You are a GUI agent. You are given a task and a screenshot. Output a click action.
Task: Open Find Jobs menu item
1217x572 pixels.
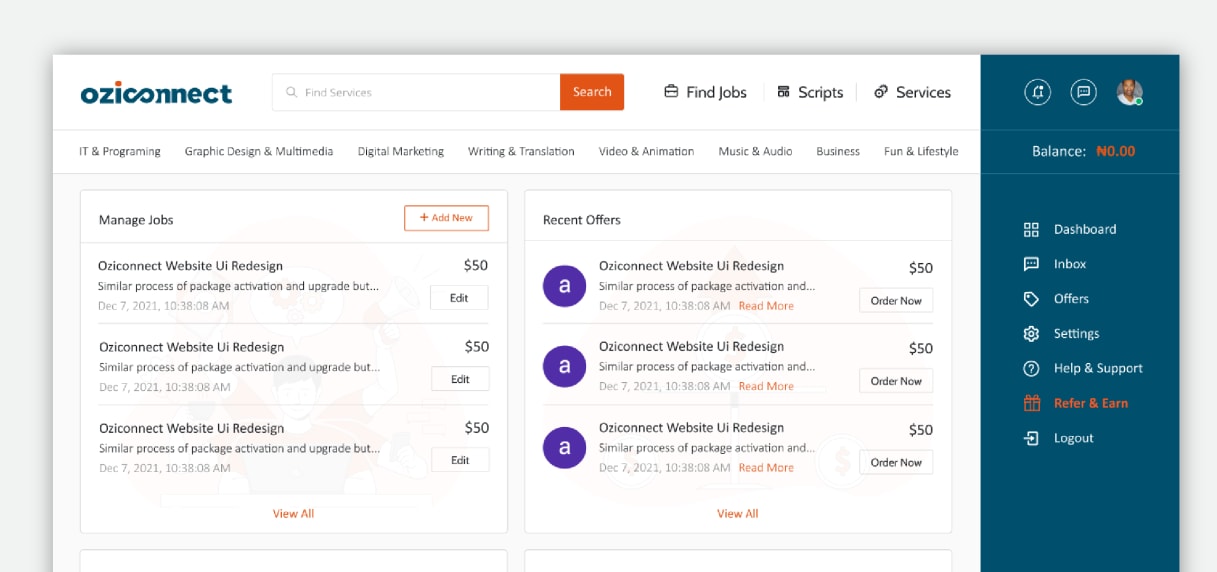(705, 92)
